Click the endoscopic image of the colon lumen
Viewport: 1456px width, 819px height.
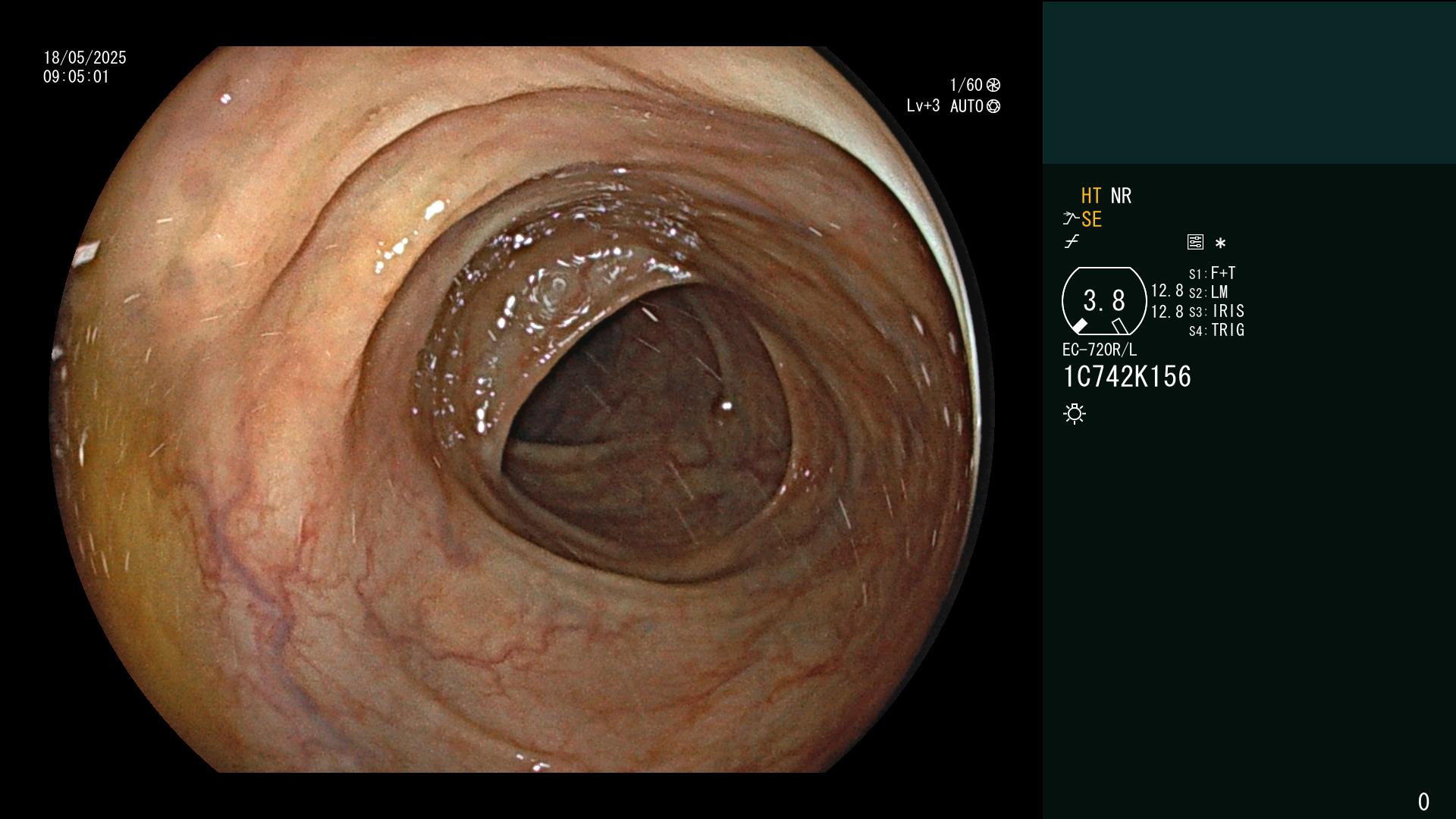pyautogui.click(x=523, y=409)
